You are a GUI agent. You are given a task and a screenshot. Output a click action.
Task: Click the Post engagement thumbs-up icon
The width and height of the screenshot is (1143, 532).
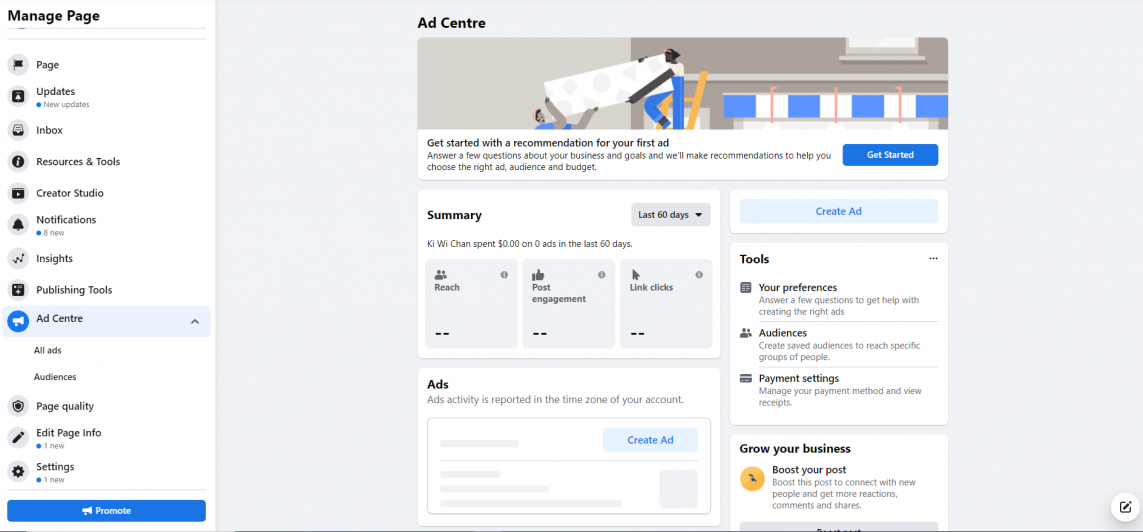pyautogui.click(x=539, y=275)
